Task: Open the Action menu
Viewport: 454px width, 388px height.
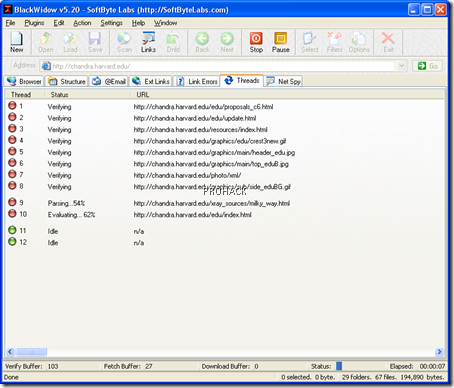Action: (x=82, y=23)
